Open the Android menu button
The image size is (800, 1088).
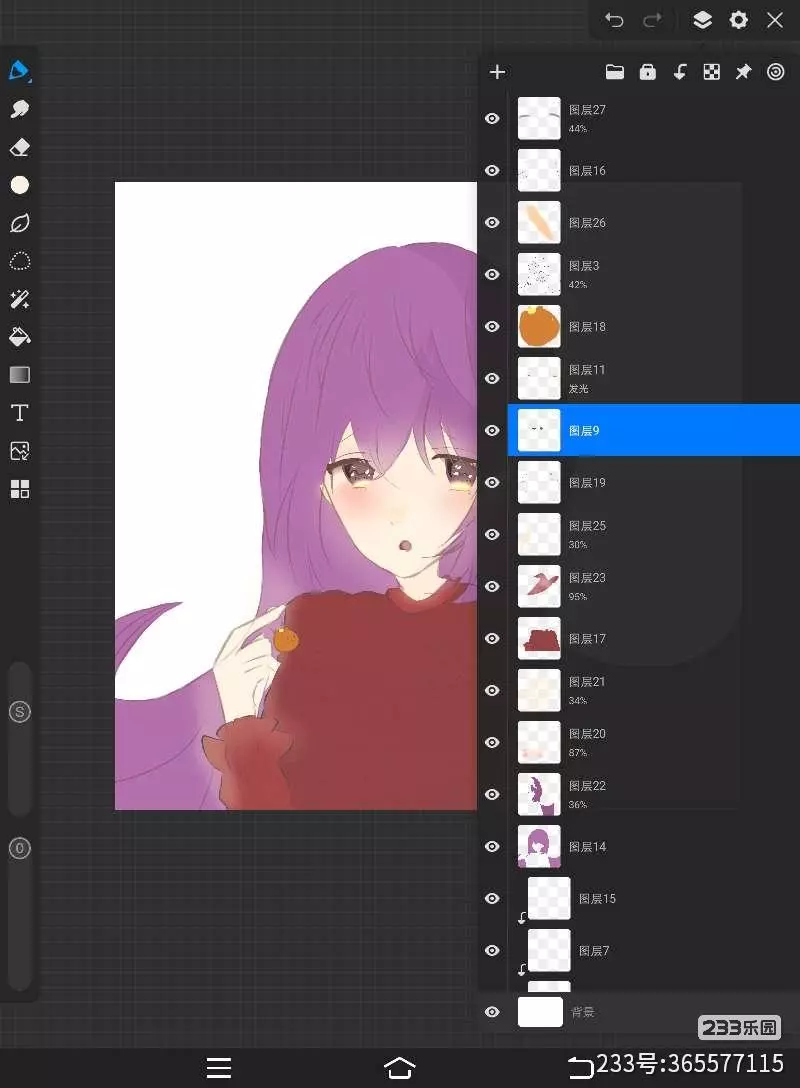pos(219,1068)
